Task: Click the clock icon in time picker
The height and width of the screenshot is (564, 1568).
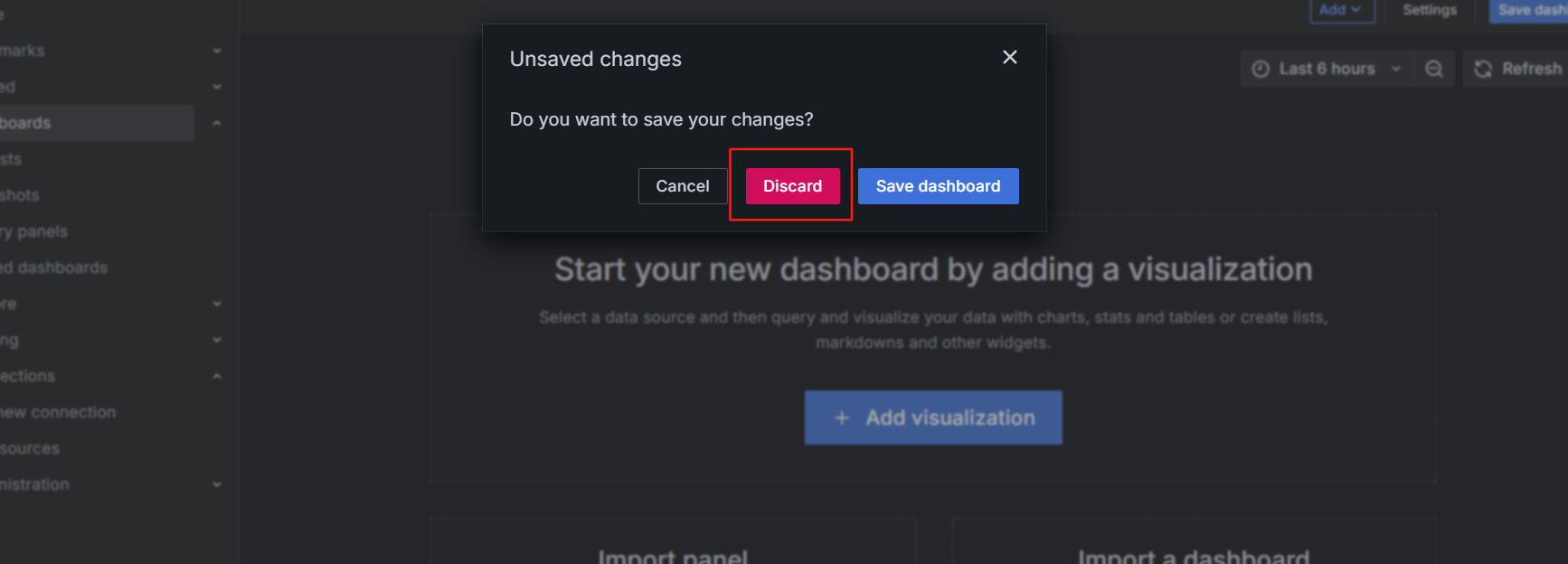Action: (x=1261, y=69)
